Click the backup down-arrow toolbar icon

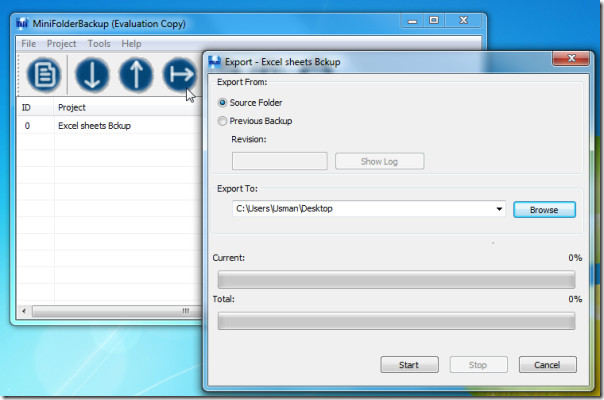92,74
